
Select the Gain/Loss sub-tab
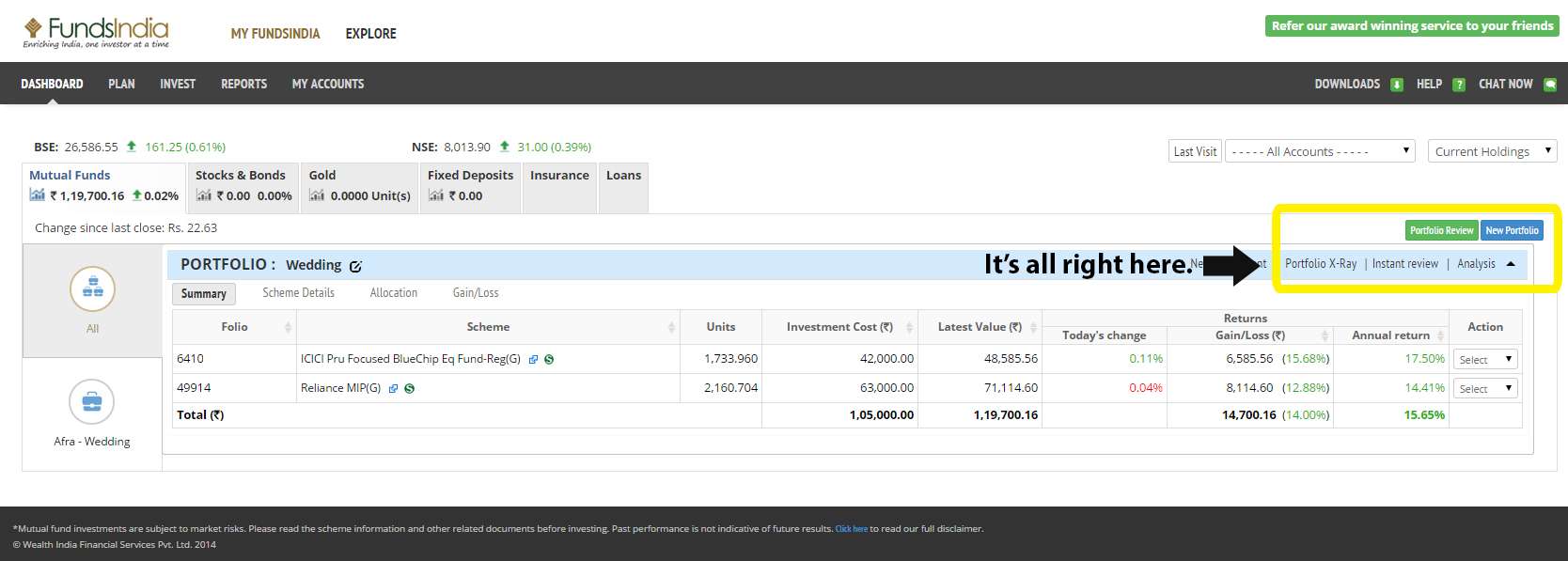tap(476, 293)
